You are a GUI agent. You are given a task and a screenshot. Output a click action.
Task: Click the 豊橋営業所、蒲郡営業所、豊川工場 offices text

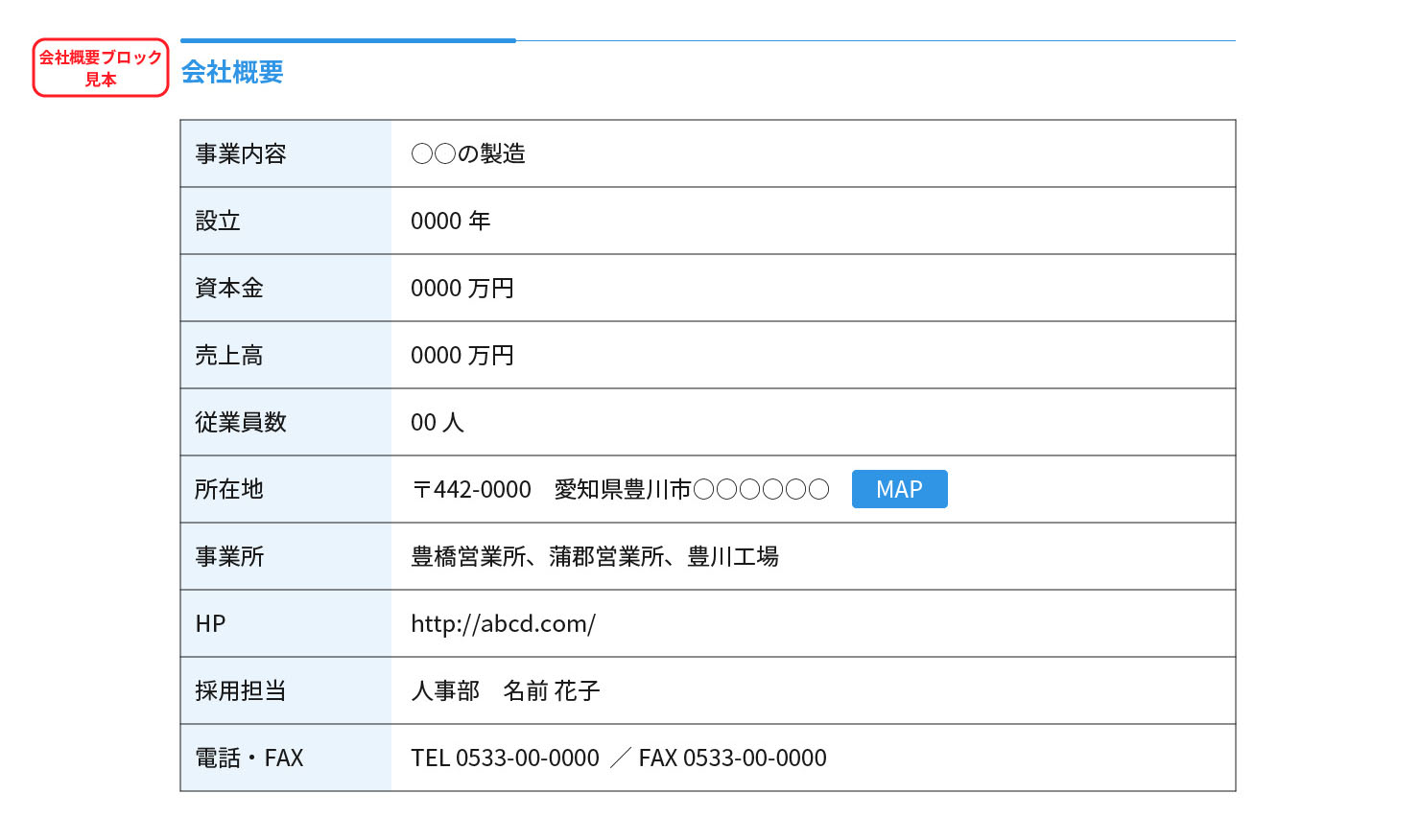[595, 556]
